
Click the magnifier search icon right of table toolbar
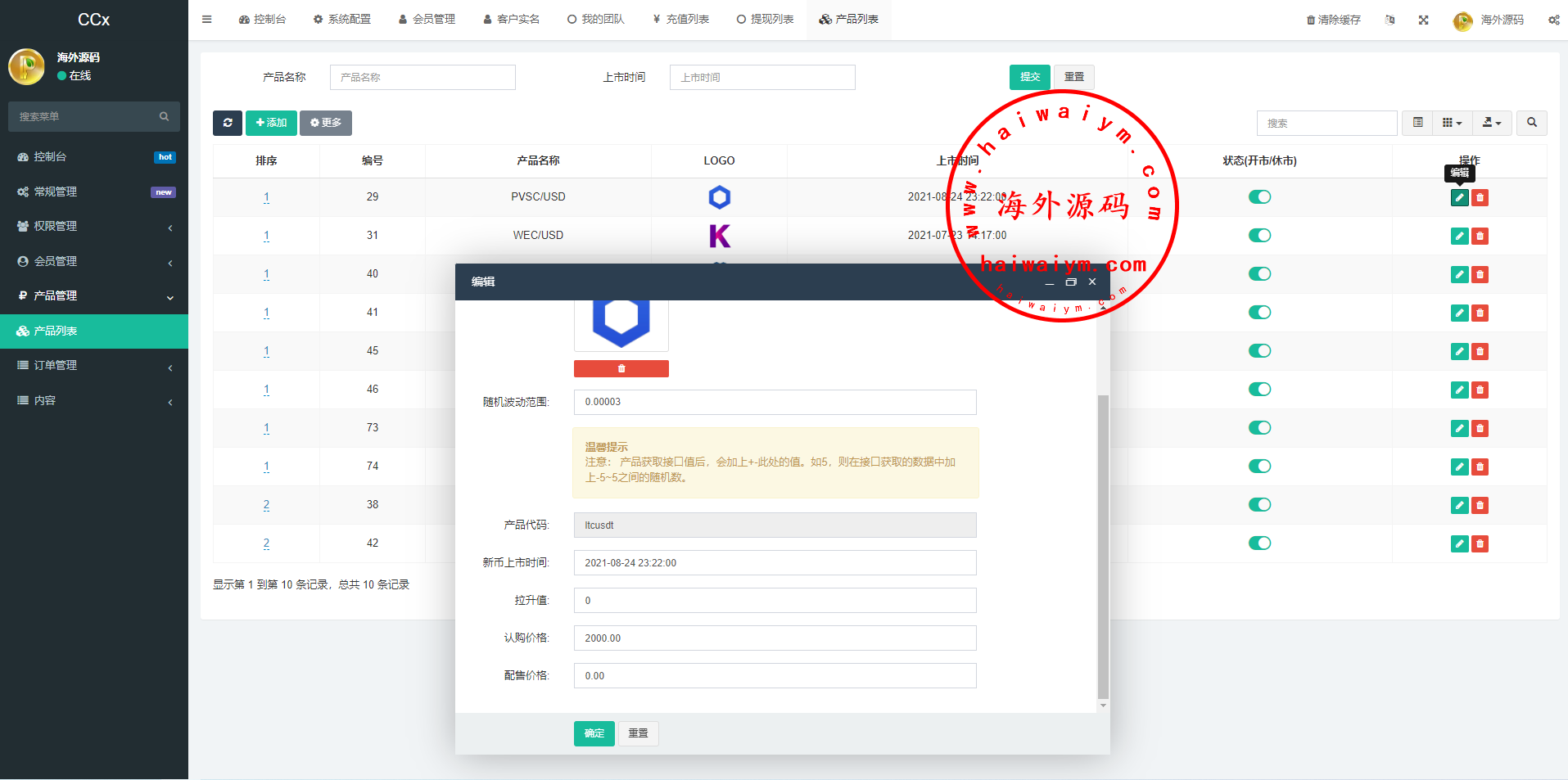pos(1531,123)
